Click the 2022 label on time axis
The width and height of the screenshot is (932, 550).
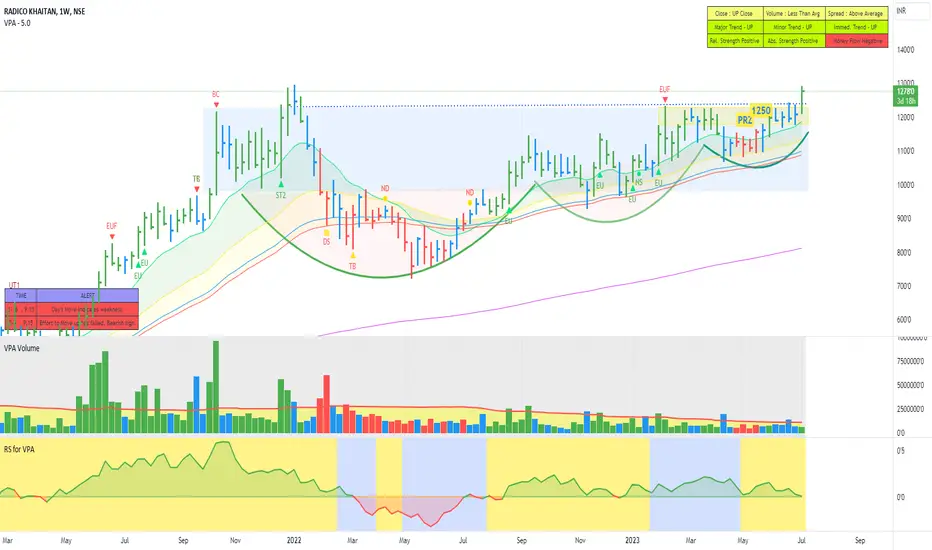coord(294,540)
